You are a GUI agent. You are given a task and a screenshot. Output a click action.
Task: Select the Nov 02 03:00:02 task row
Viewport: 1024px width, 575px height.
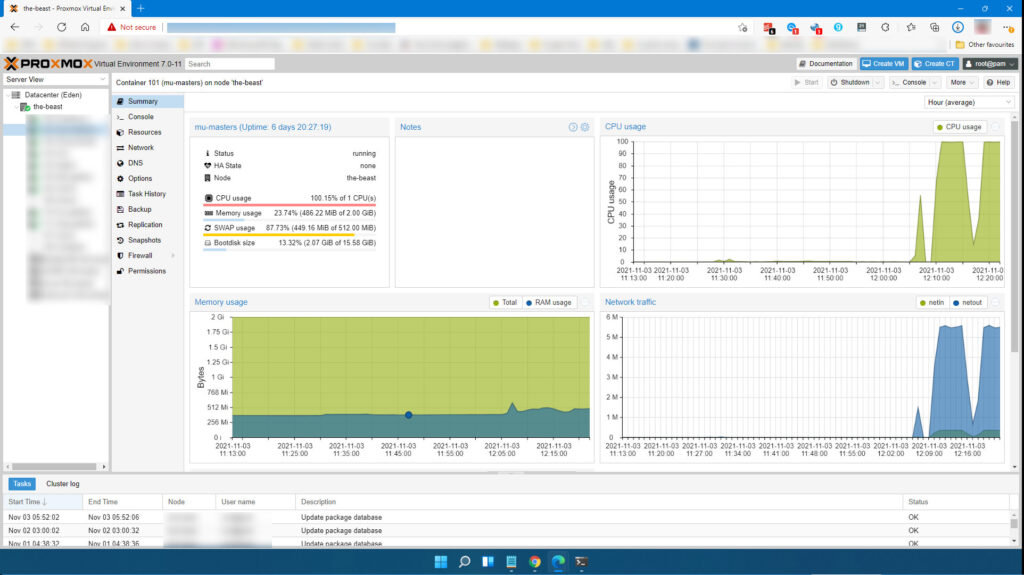click(506, 531)
